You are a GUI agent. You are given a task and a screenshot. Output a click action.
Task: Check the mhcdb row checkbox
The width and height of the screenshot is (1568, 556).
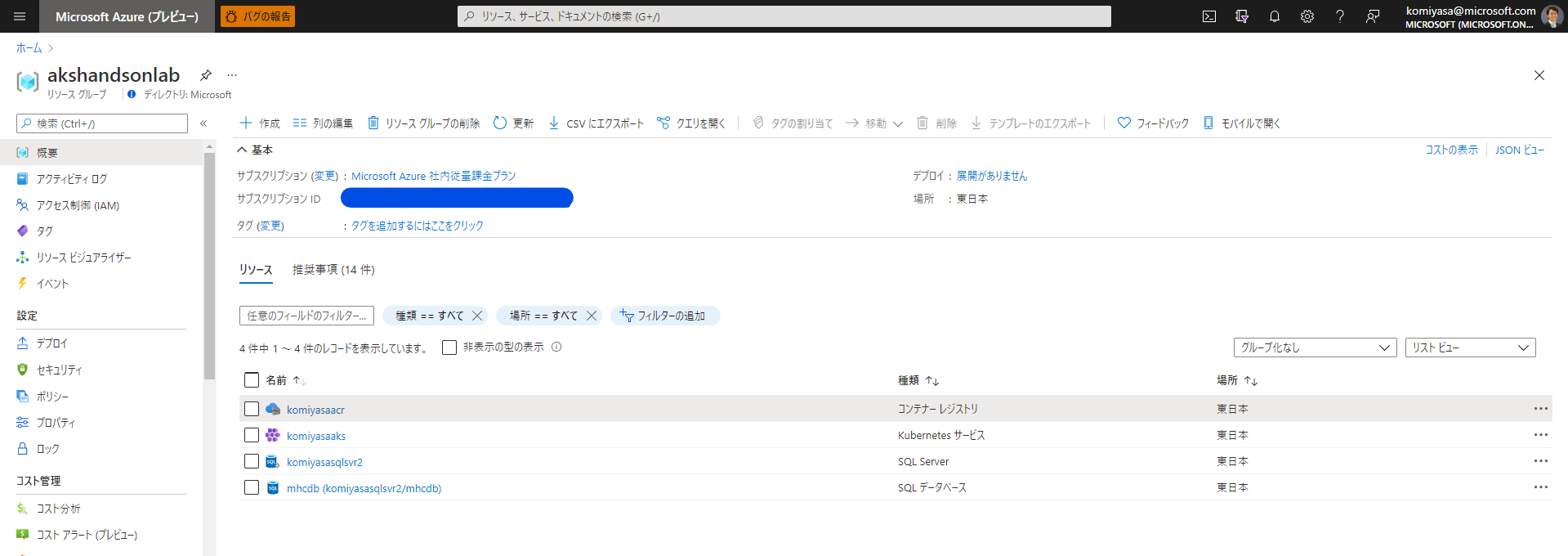252,487
